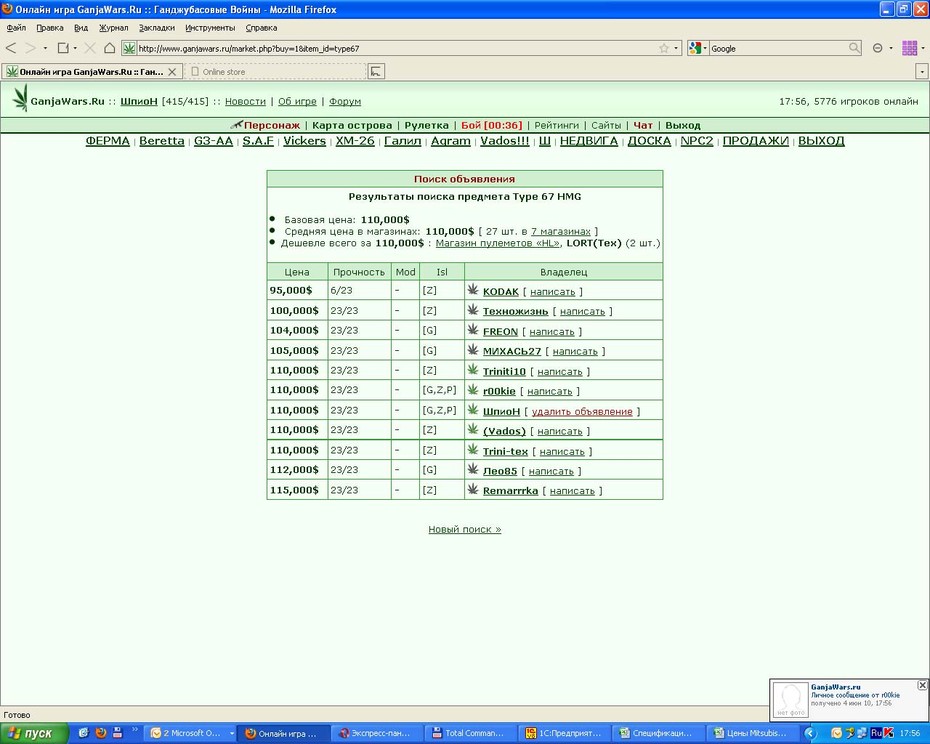Viewport: 930px width, 744px height.
Task: Click the GanjaWars leaf logo in the header
Action: click(21, 98)
